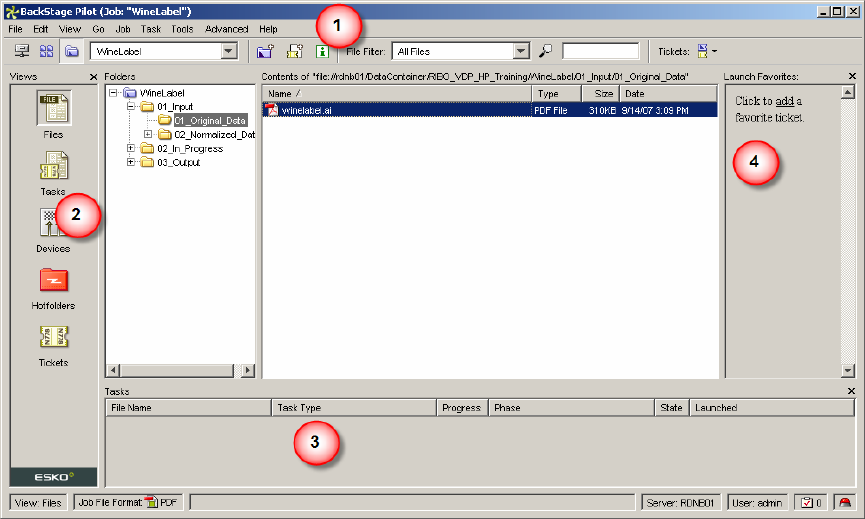Collapse the 01_Input folder node

131,106
